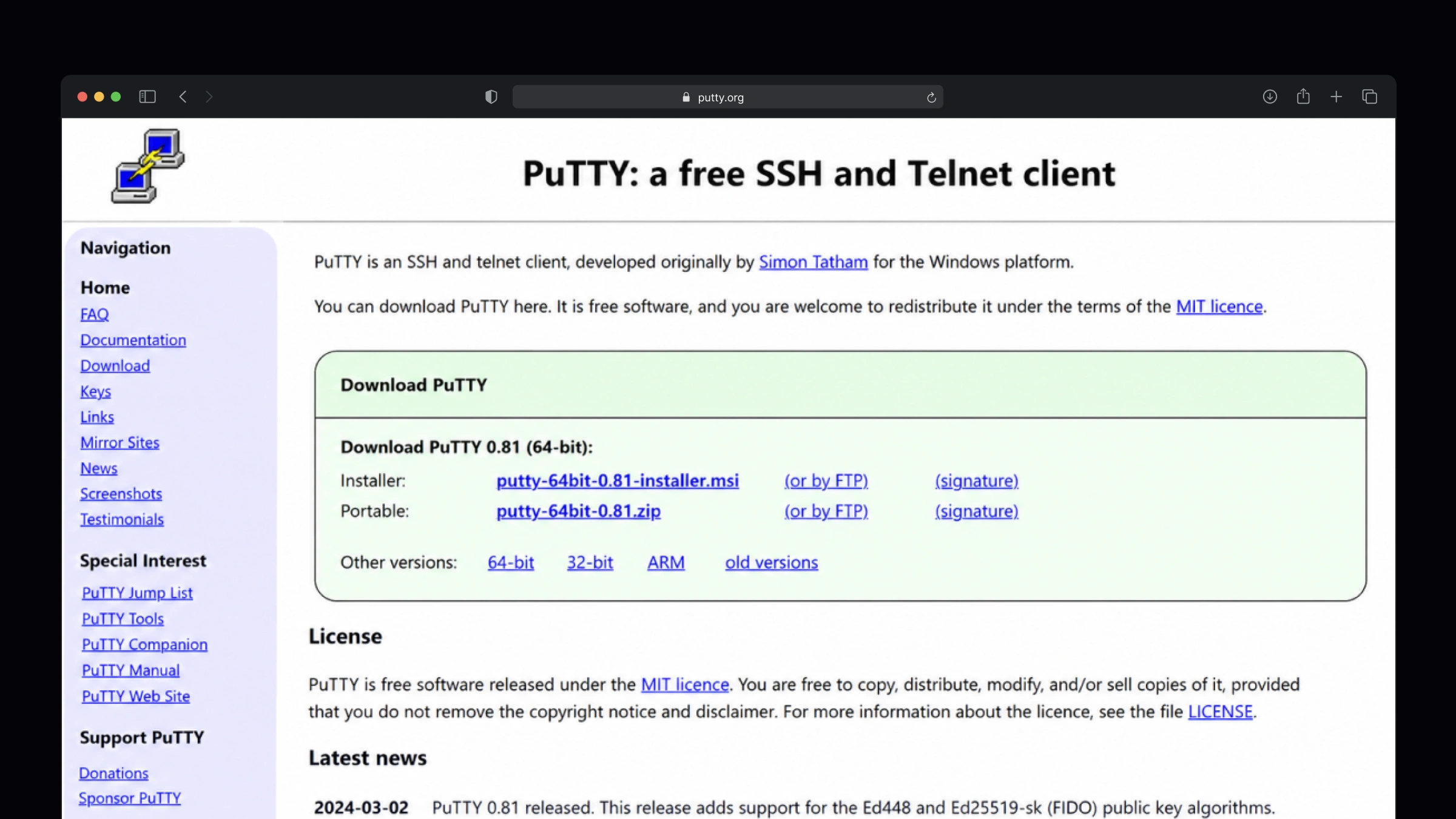Click the PuTTY computers logo

pos(148,166)
